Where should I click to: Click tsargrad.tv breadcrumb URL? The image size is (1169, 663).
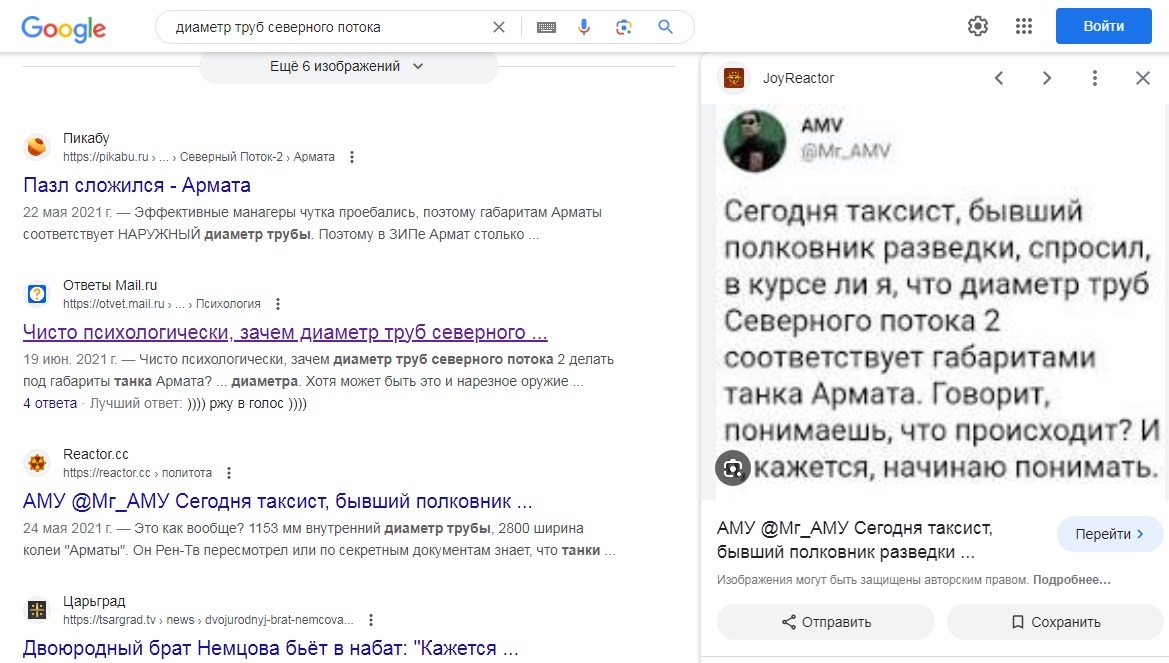point(208,620)
